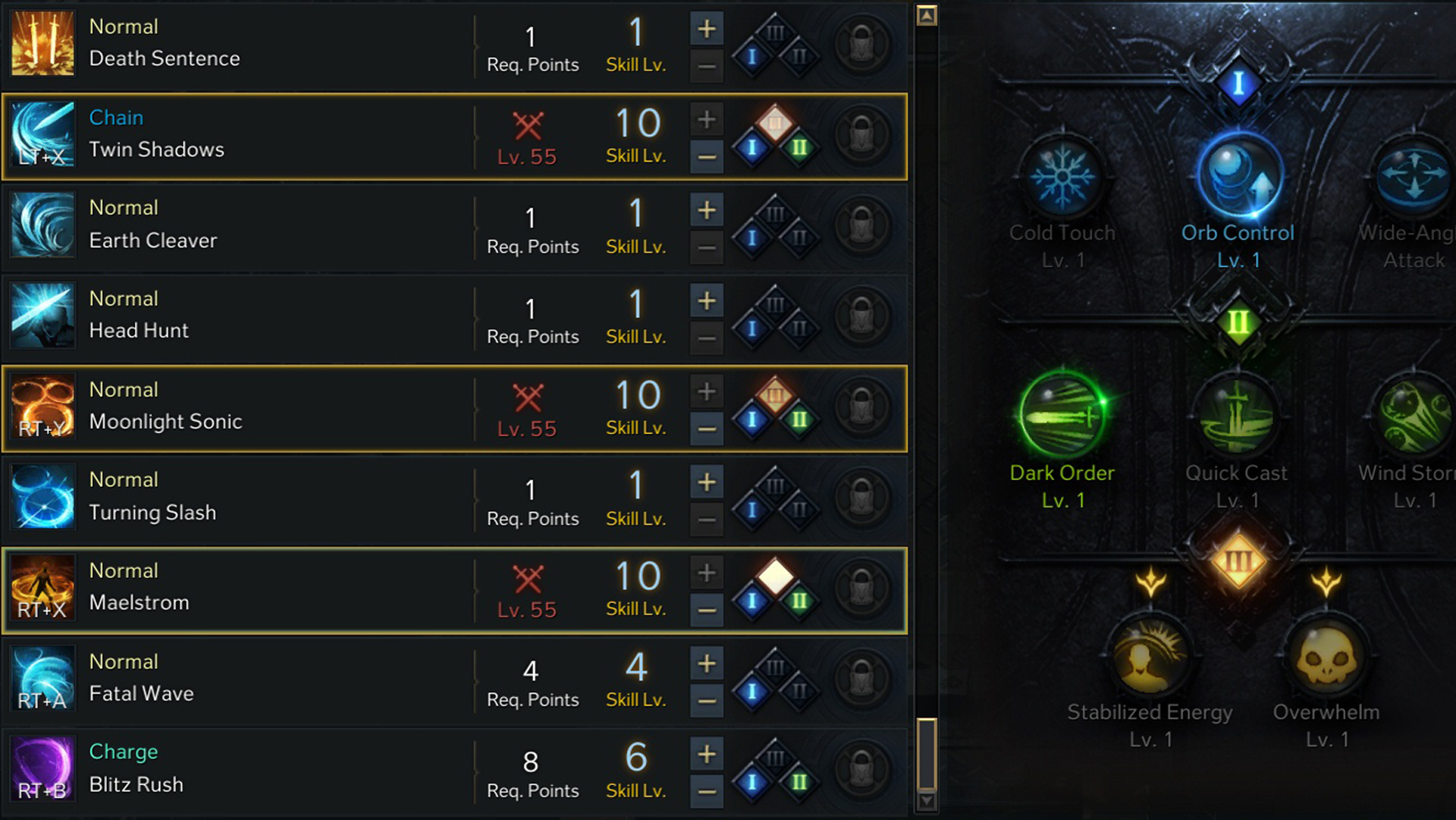Select the Moonlight Sonic skill row
Viewport: 1456px width, 820px height.
pyautogui.click(x=303, y=409)
